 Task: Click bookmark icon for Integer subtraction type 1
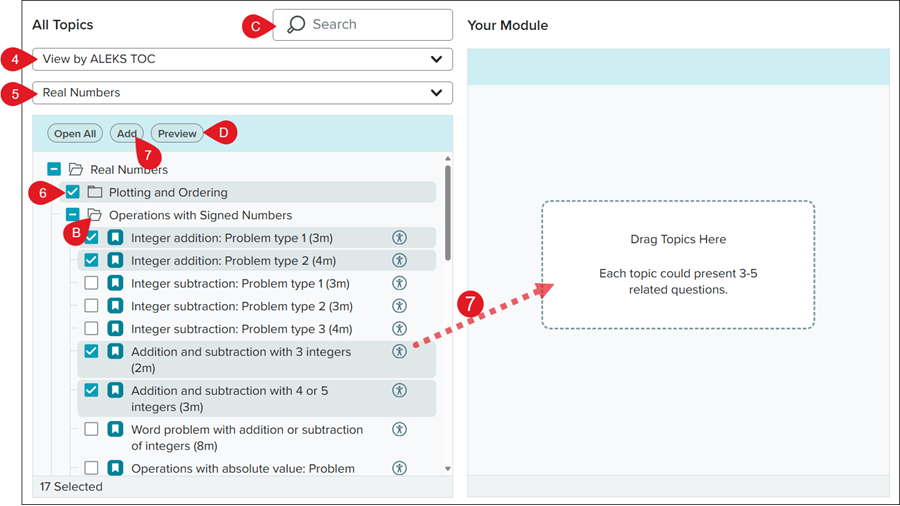(116, 284)
